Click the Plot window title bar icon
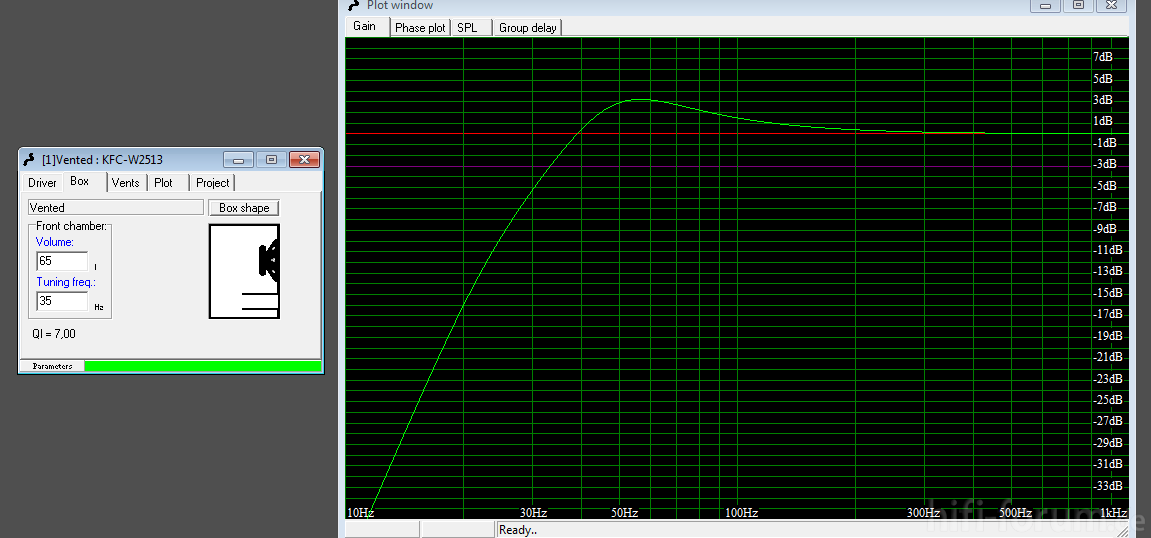Viewport: 1151px width, 538px height. (x=353, y=5)
